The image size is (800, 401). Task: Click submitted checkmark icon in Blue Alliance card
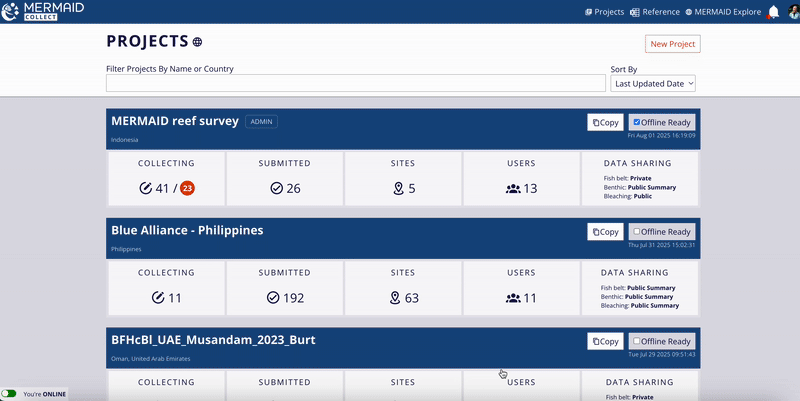click(273, 297)
